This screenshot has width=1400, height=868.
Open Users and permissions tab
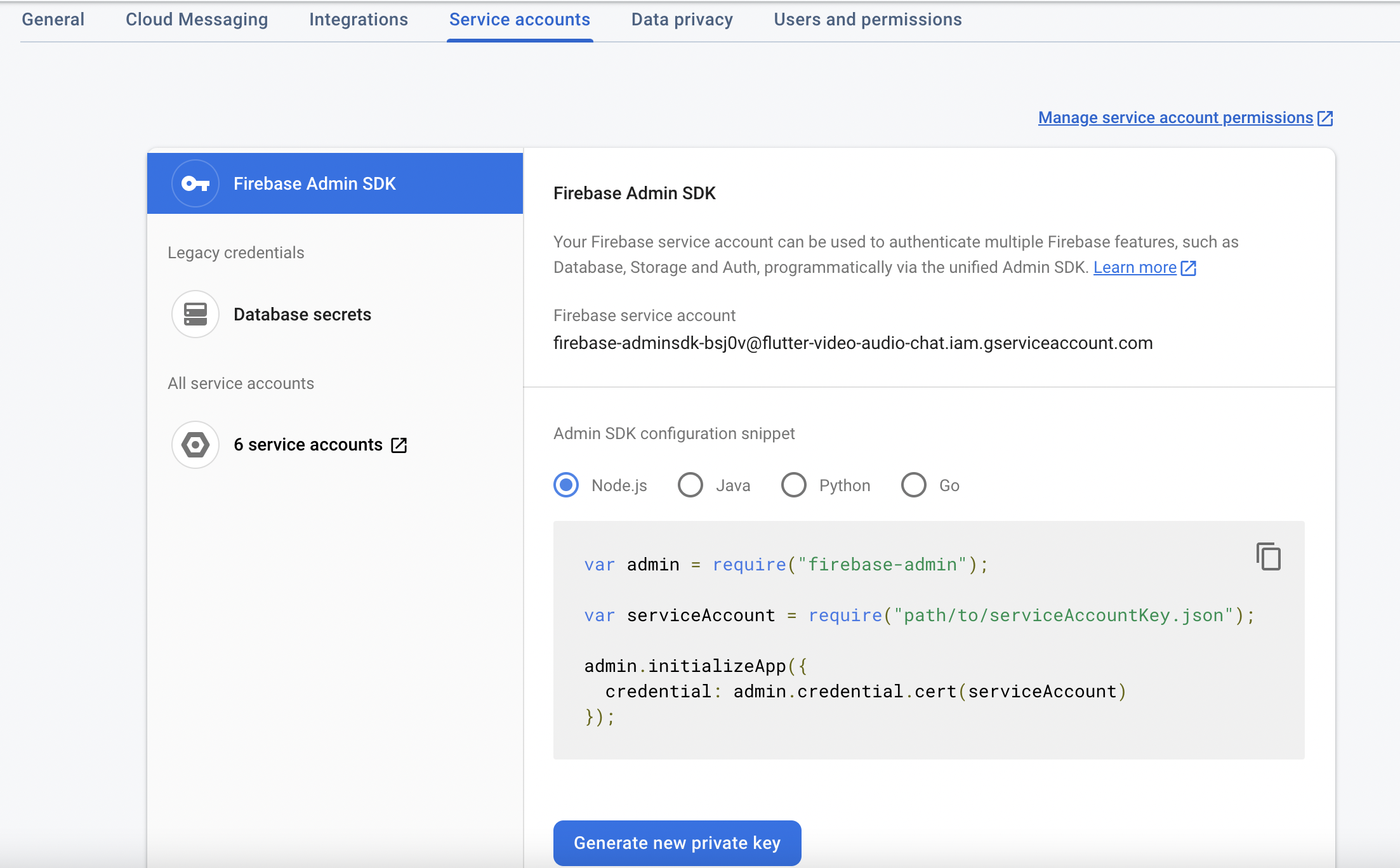[868, 20]
